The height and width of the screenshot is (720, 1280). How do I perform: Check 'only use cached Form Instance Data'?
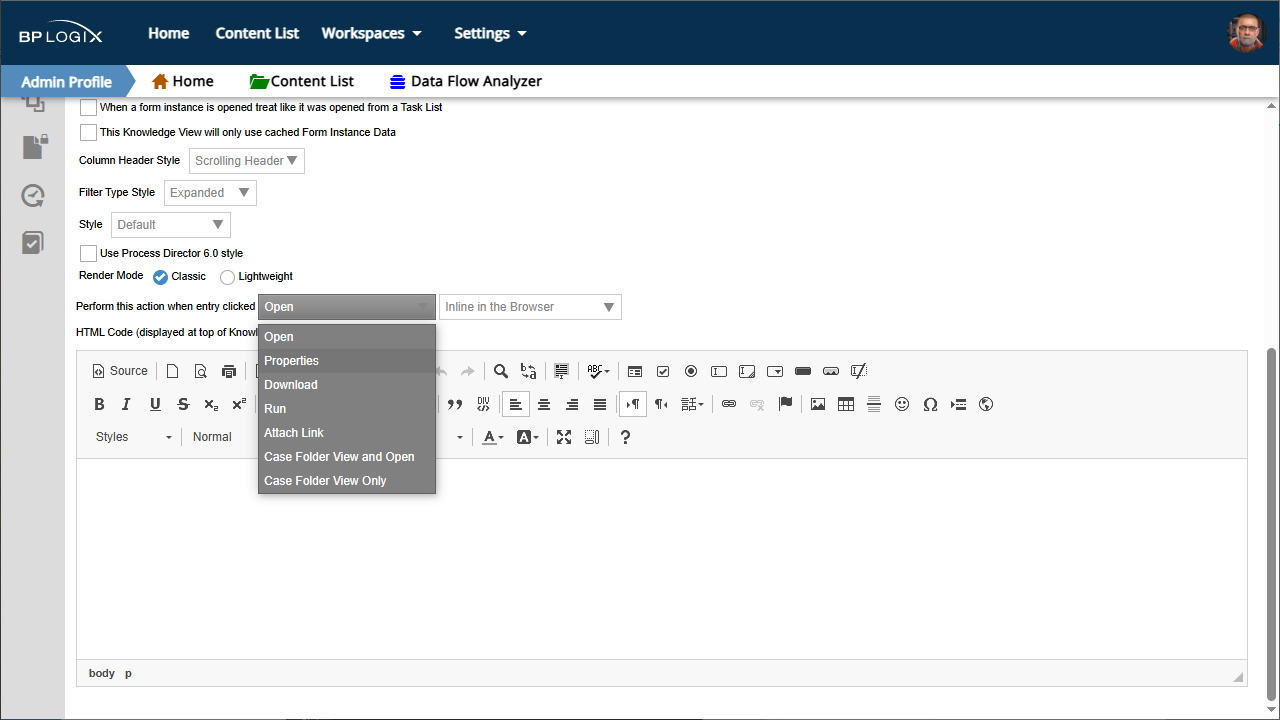tap(89, 132)
